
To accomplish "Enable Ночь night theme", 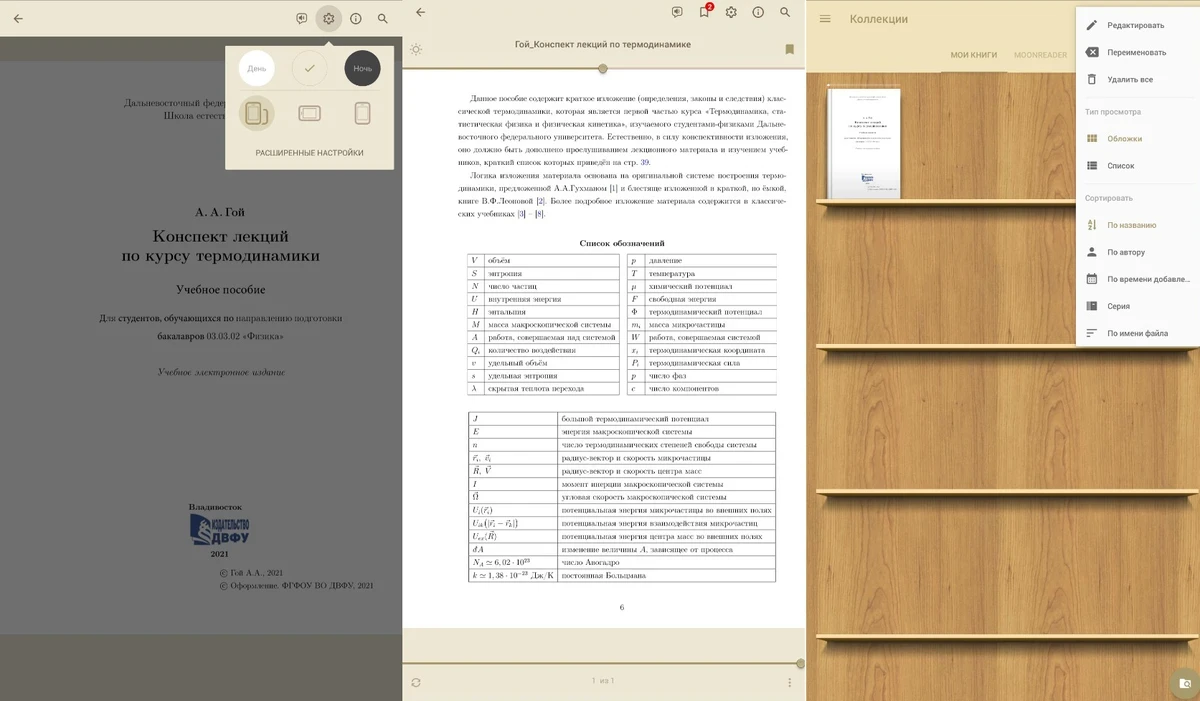I will tap(362, 68).
